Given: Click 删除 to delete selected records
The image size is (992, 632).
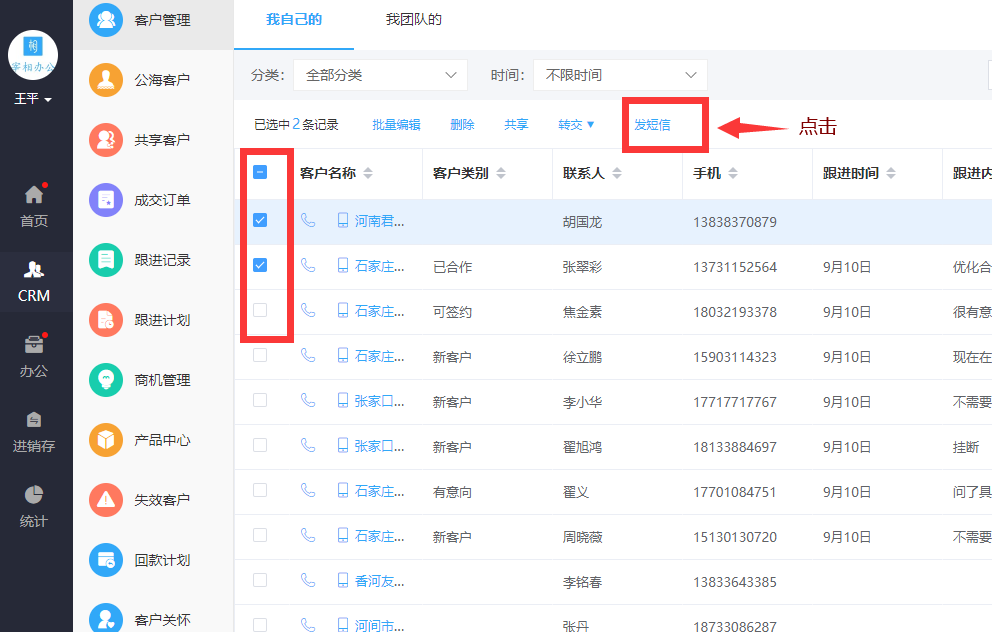Looking at the screenshot, I should 462,125.
